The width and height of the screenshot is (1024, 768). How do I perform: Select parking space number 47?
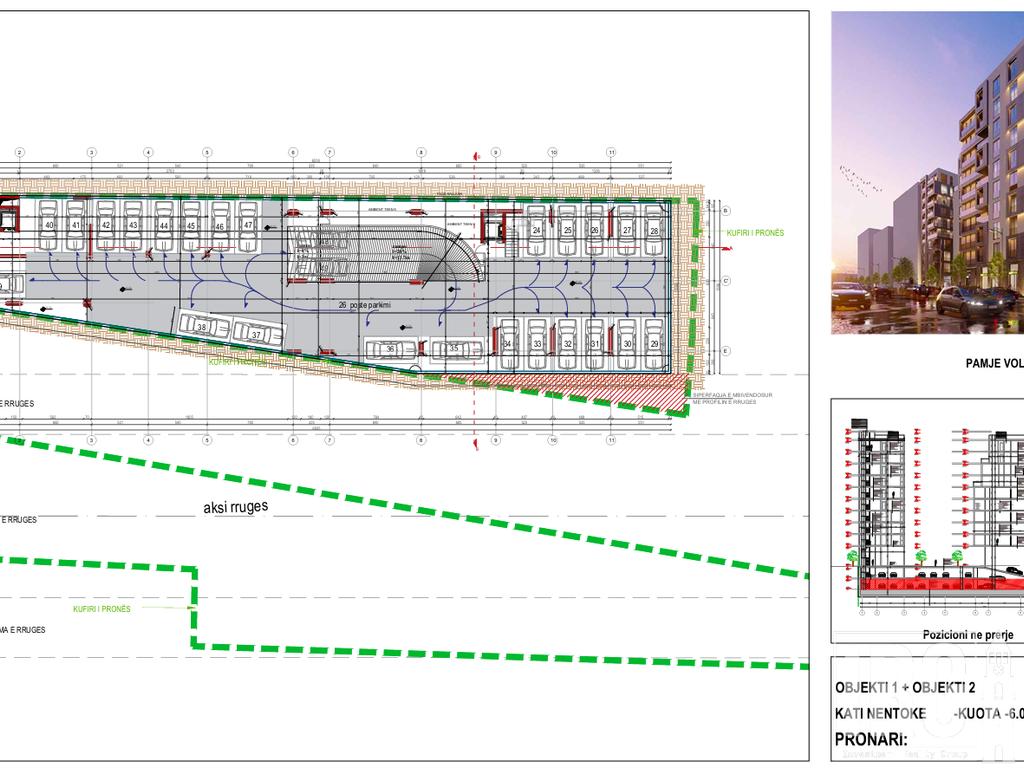coord(248,225)
